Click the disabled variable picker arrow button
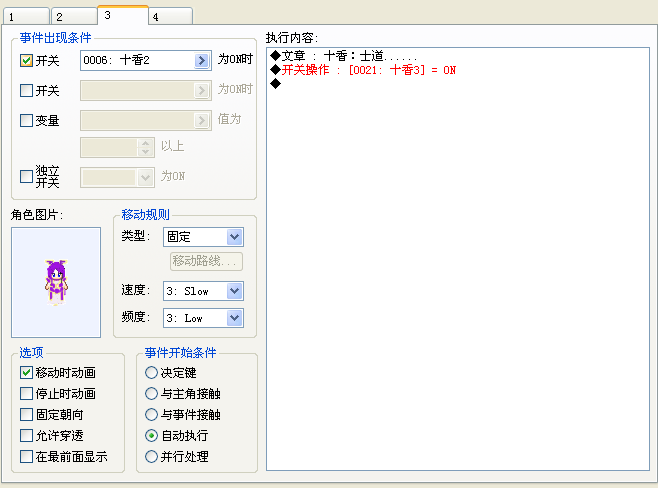 click(202, 120)
